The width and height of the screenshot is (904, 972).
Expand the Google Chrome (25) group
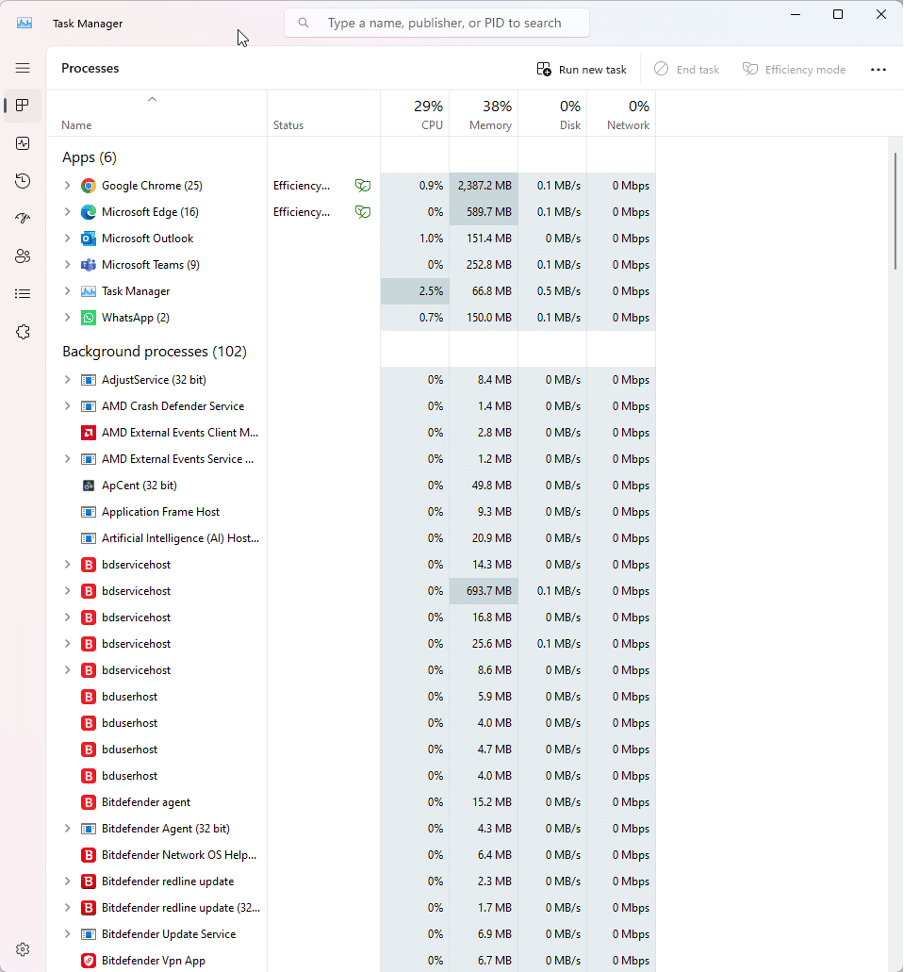coord(67,185)
